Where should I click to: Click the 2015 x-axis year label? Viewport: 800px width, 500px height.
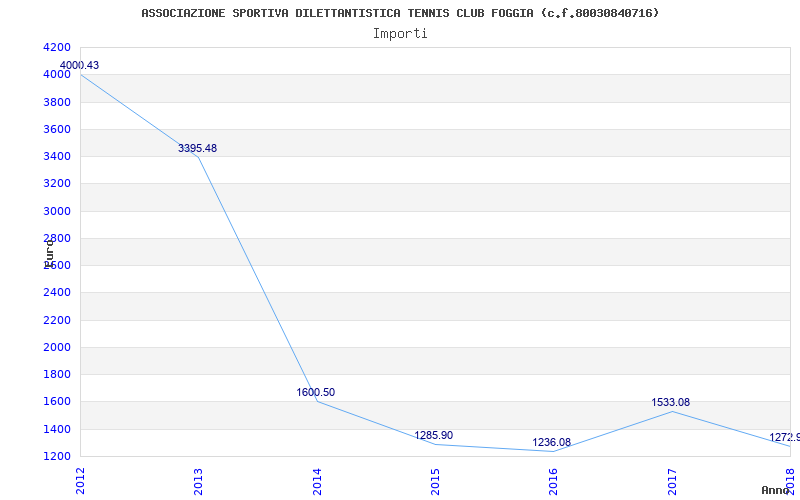(435, 482)
